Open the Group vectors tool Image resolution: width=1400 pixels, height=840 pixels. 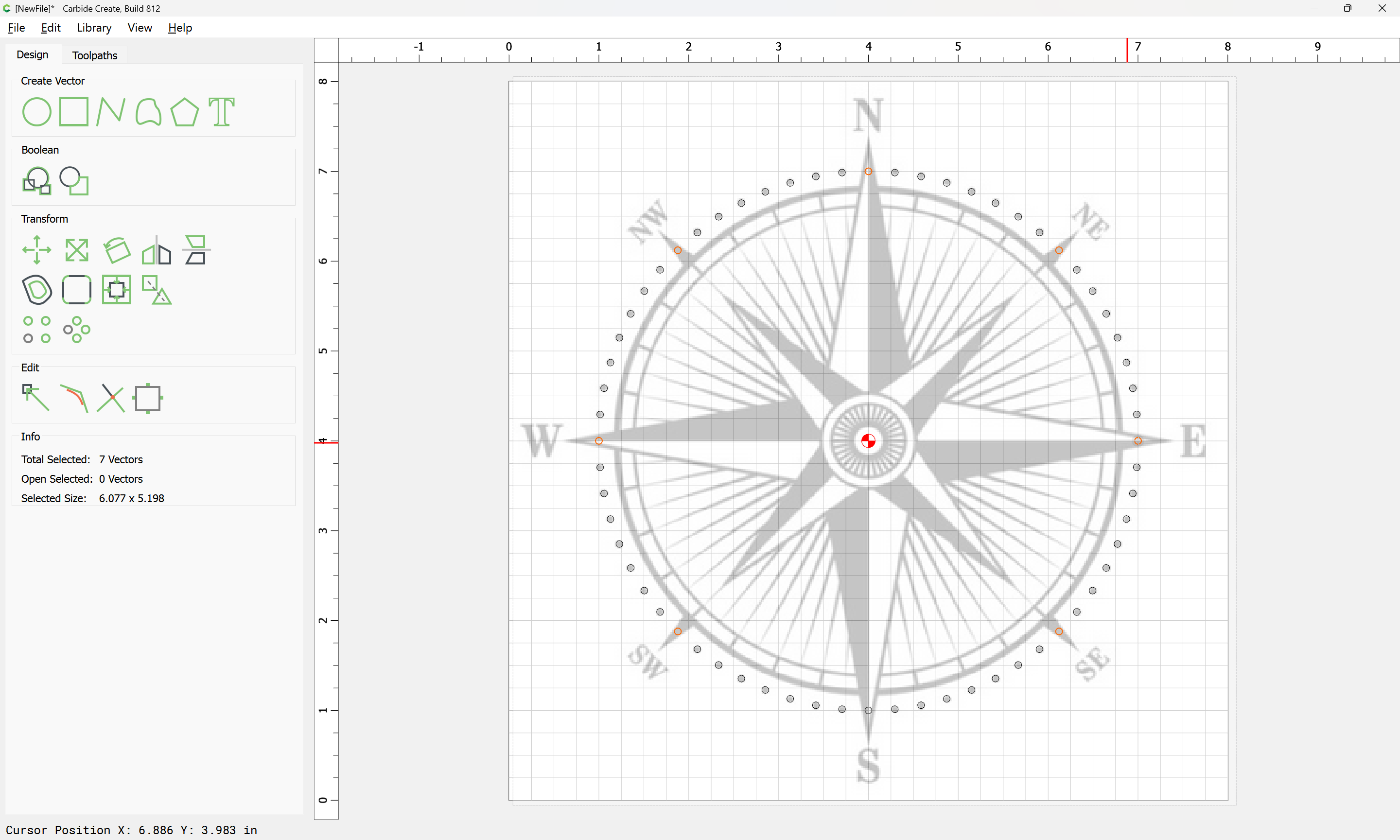156,290
